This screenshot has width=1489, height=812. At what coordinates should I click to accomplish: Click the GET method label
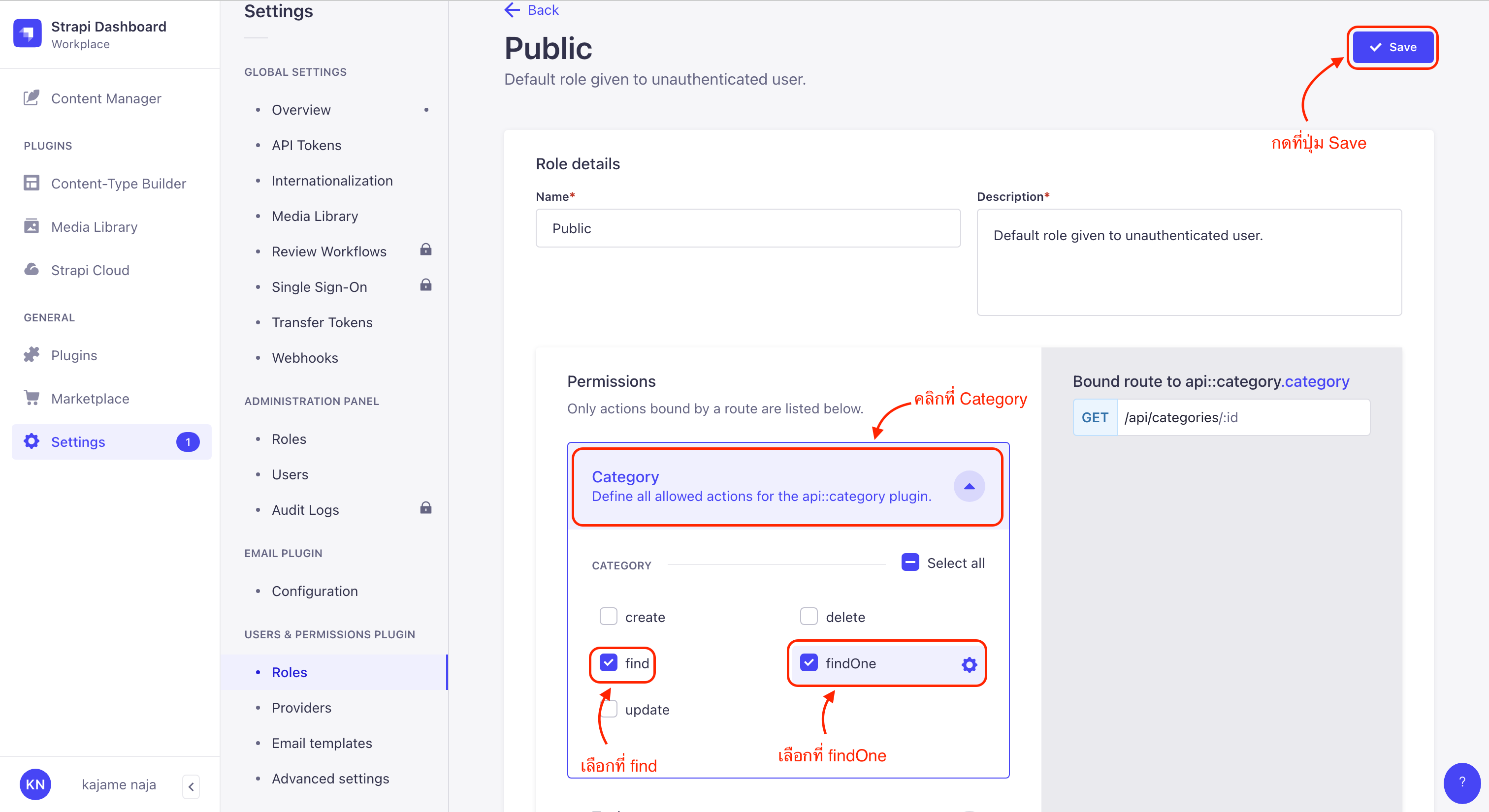1094,417
